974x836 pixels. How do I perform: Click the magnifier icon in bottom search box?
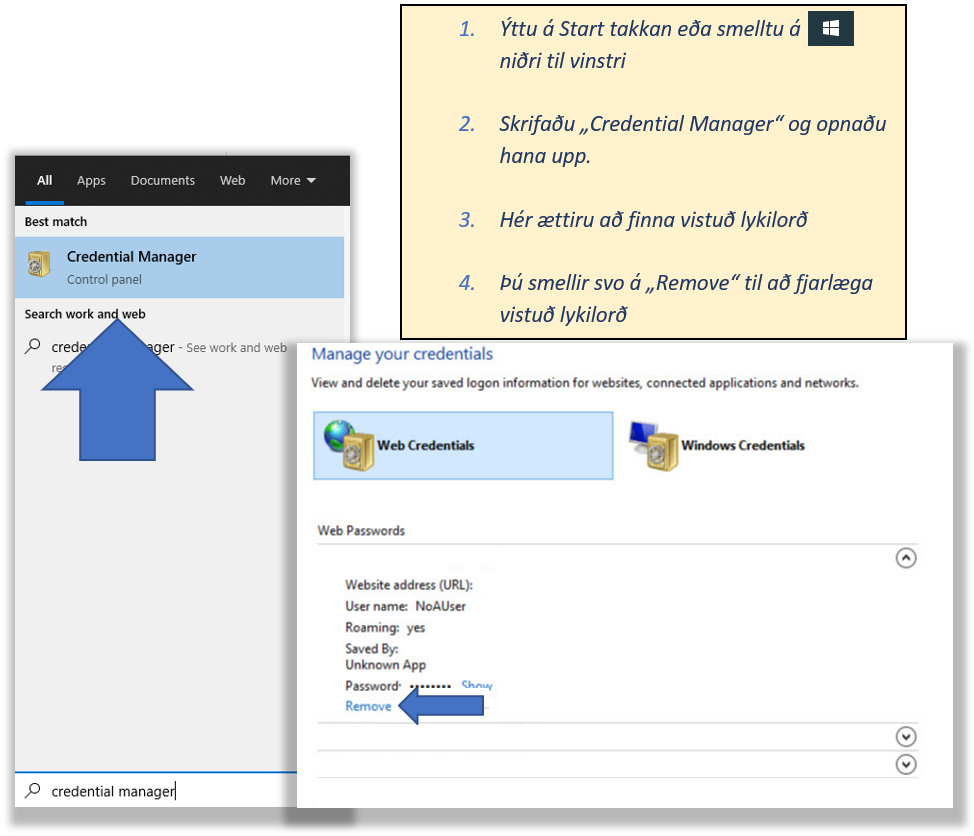click(x=33, y=791)
